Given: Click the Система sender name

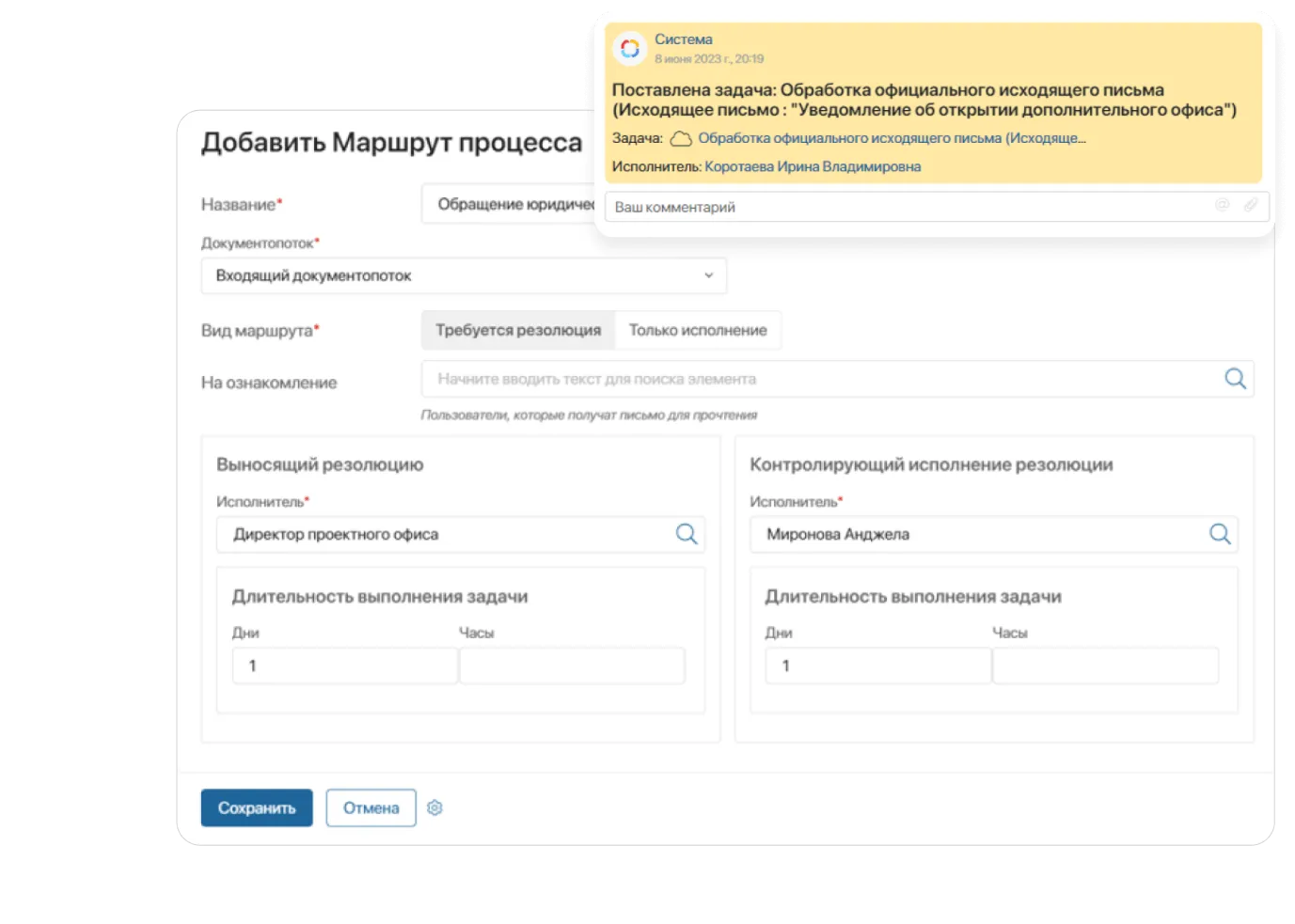Looking at the screenshot, I should coord(684,39).
